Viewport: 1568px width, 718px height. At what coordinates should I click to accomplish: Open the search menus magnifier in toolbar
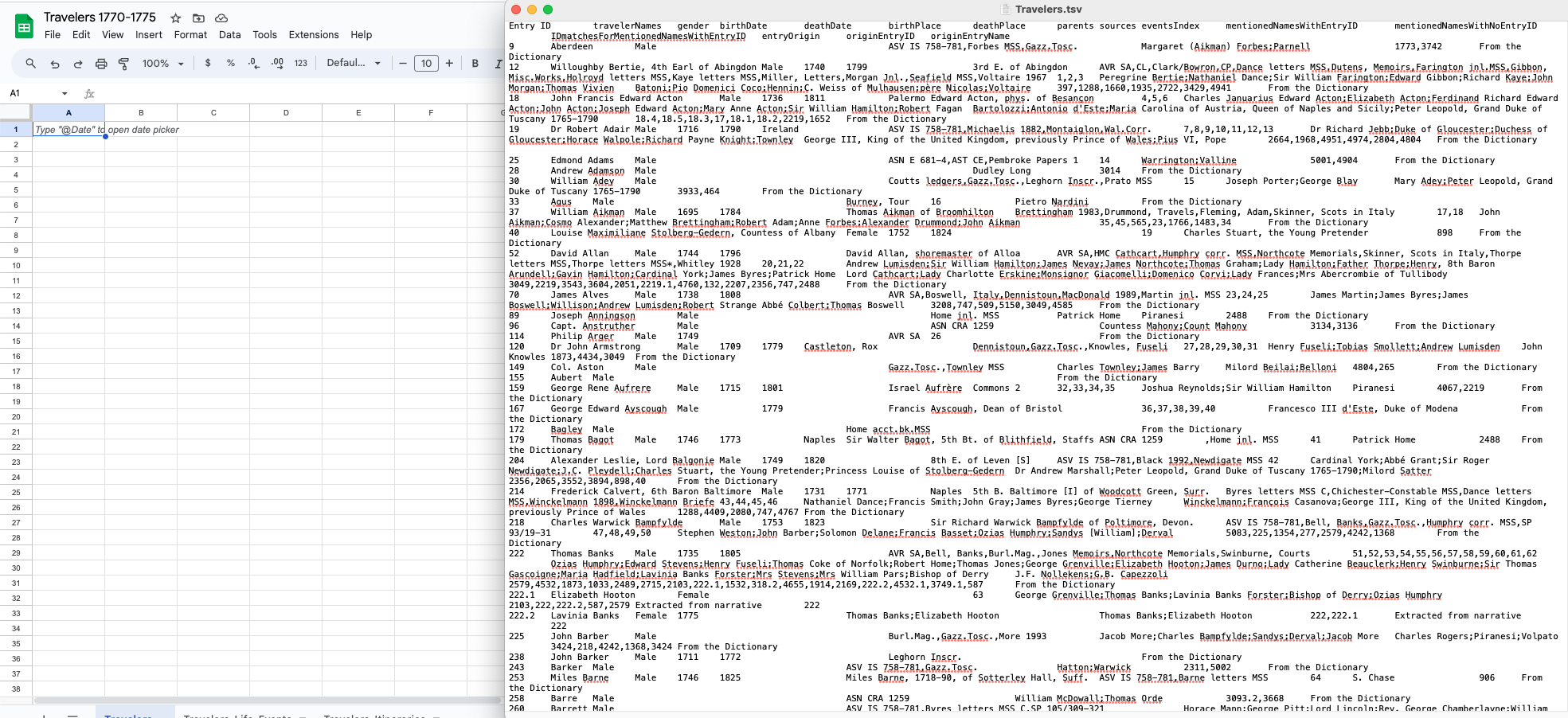30,63
